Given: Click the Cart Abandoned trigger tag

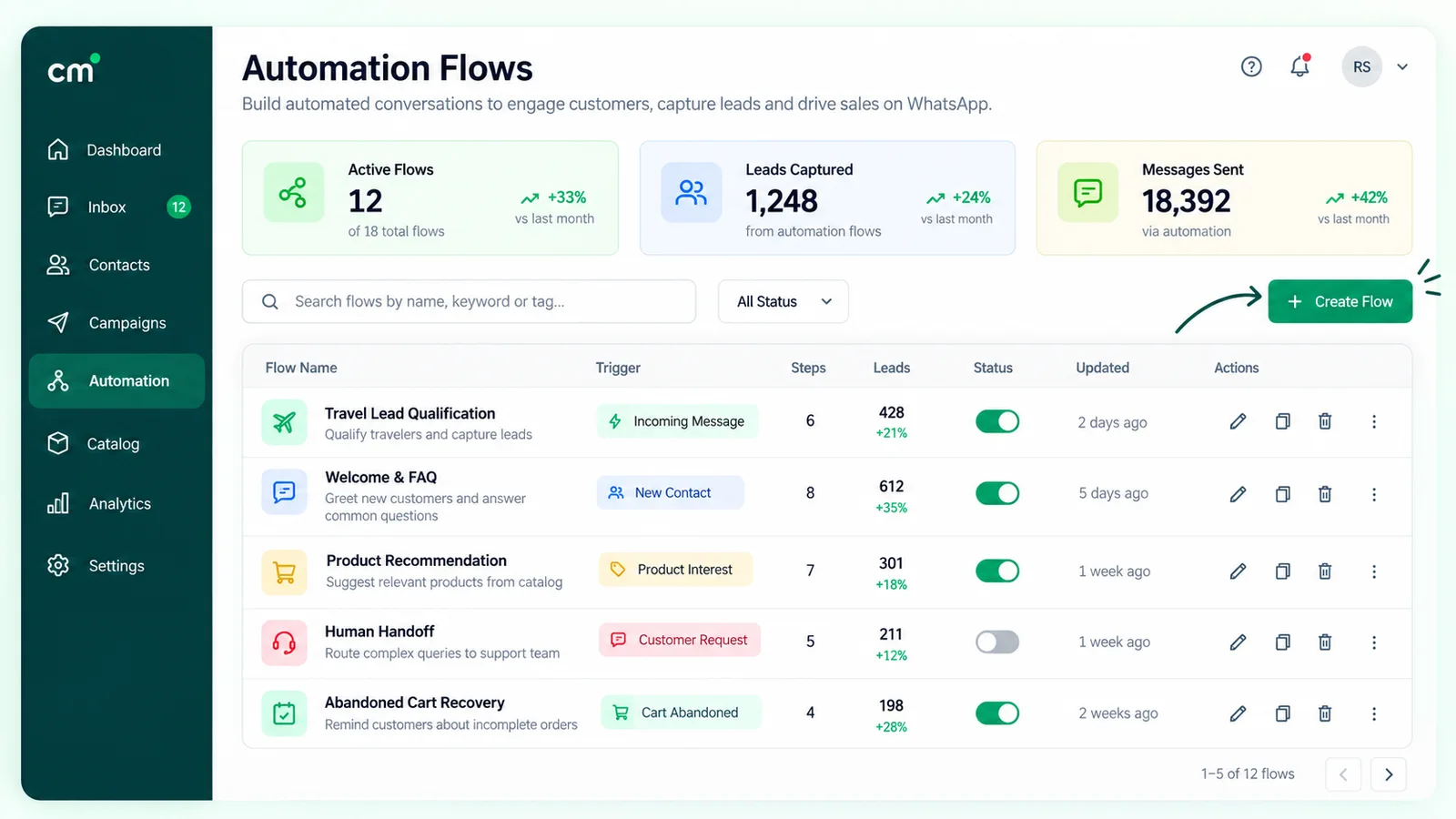Looking at the screenshot, I should 681,713.
